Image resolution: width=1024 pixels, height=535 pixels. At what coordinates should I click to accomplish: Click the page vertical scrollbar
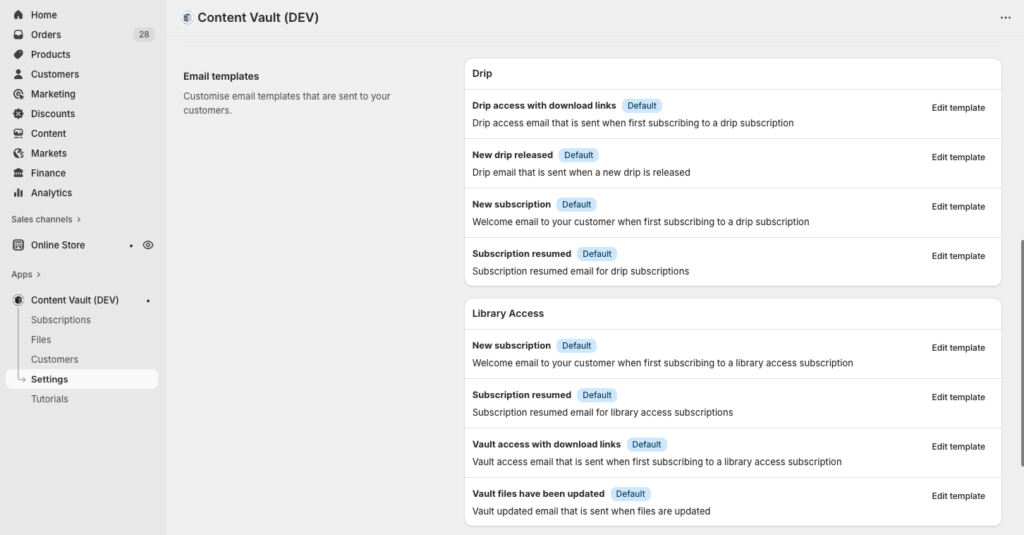(1021, 353)
